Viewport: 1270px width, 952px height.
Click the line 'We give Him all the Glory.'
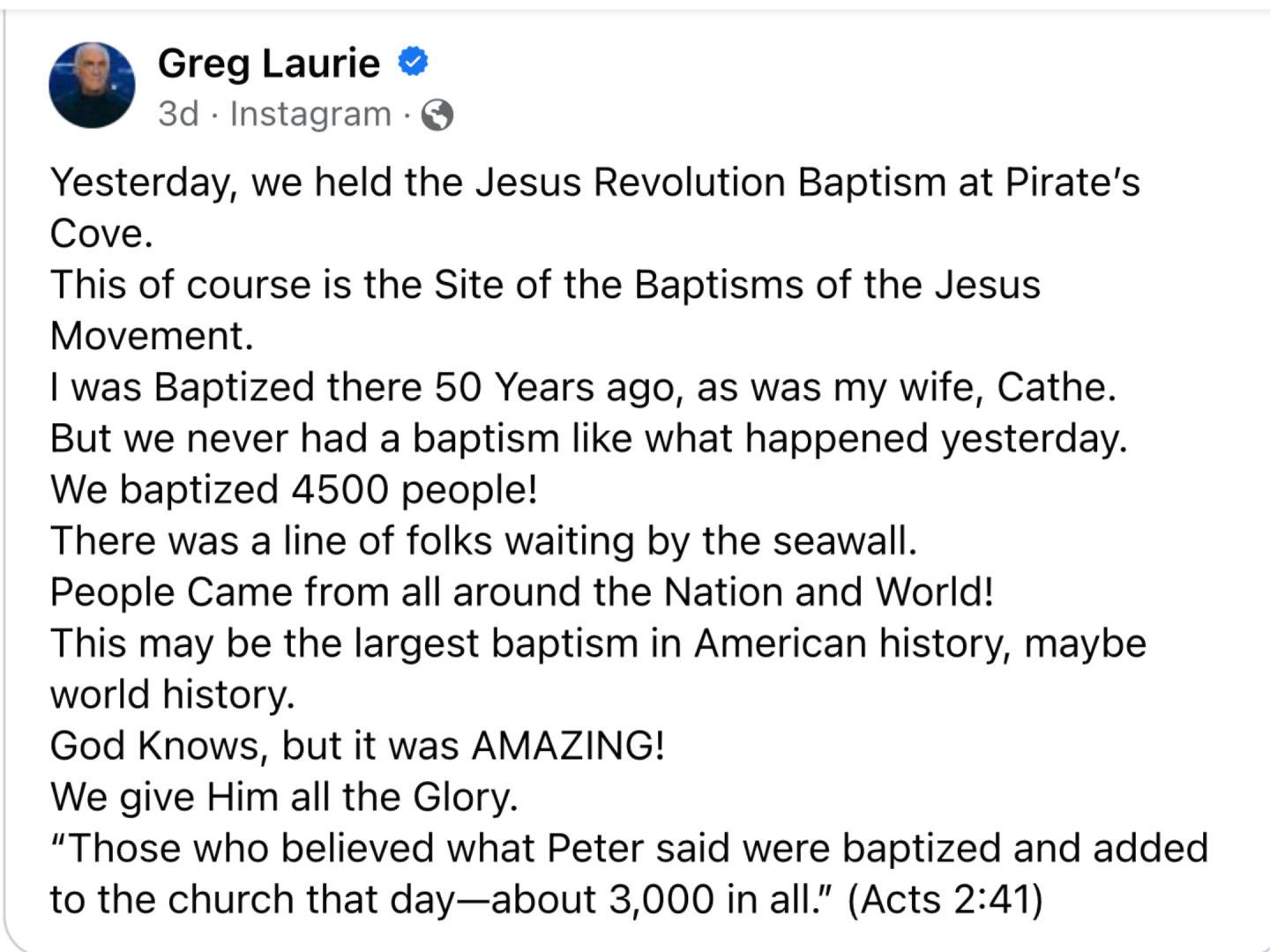(x=284, y=797)
